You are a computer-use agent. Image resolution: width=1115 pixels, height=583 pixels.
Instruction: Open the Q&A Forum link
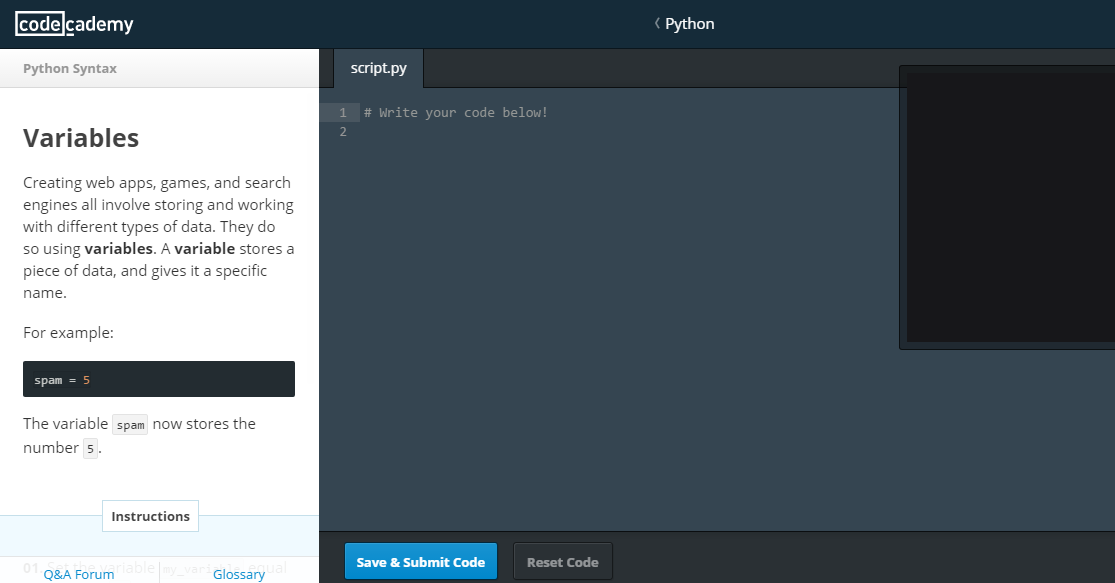pyautogui.click(x=79, y=574)
